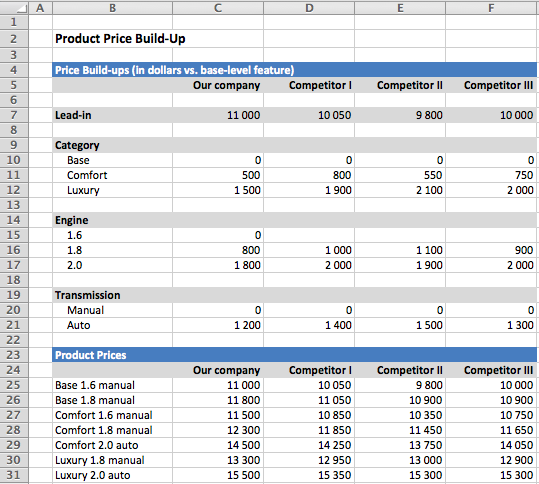The height and width of the screenshot is (484, 539).
Task: Select row 23 header
Action: [14, 355]
